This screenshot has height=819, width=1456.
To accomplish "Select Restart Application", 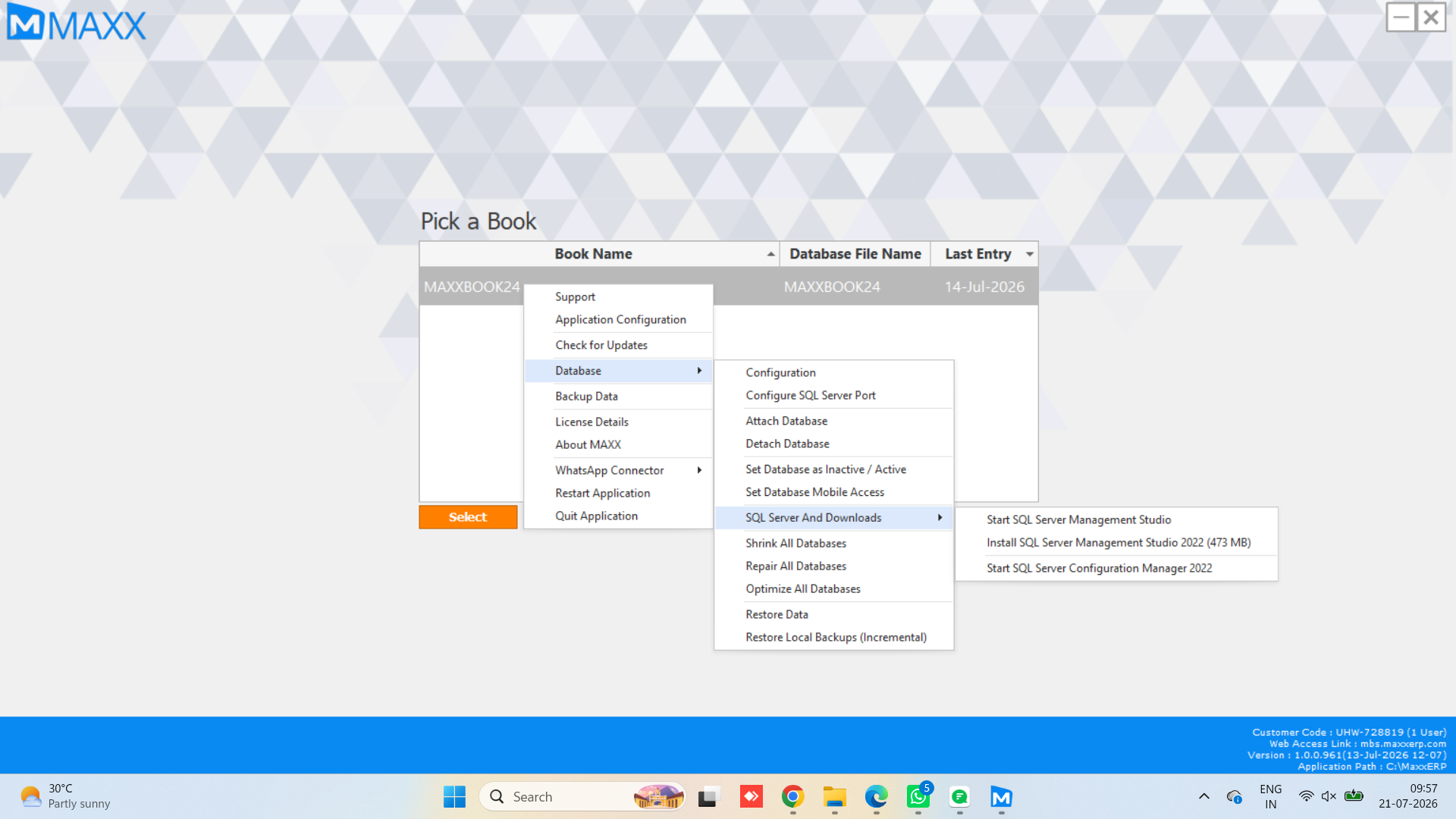I will pos(618,493).
